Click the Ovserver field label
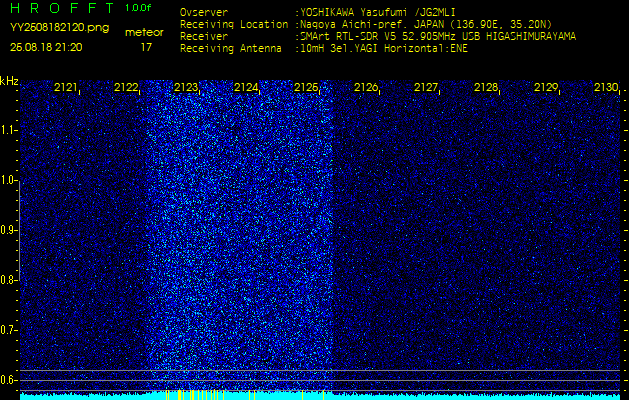This screenshot has height=400, width=629. (204, 12)
